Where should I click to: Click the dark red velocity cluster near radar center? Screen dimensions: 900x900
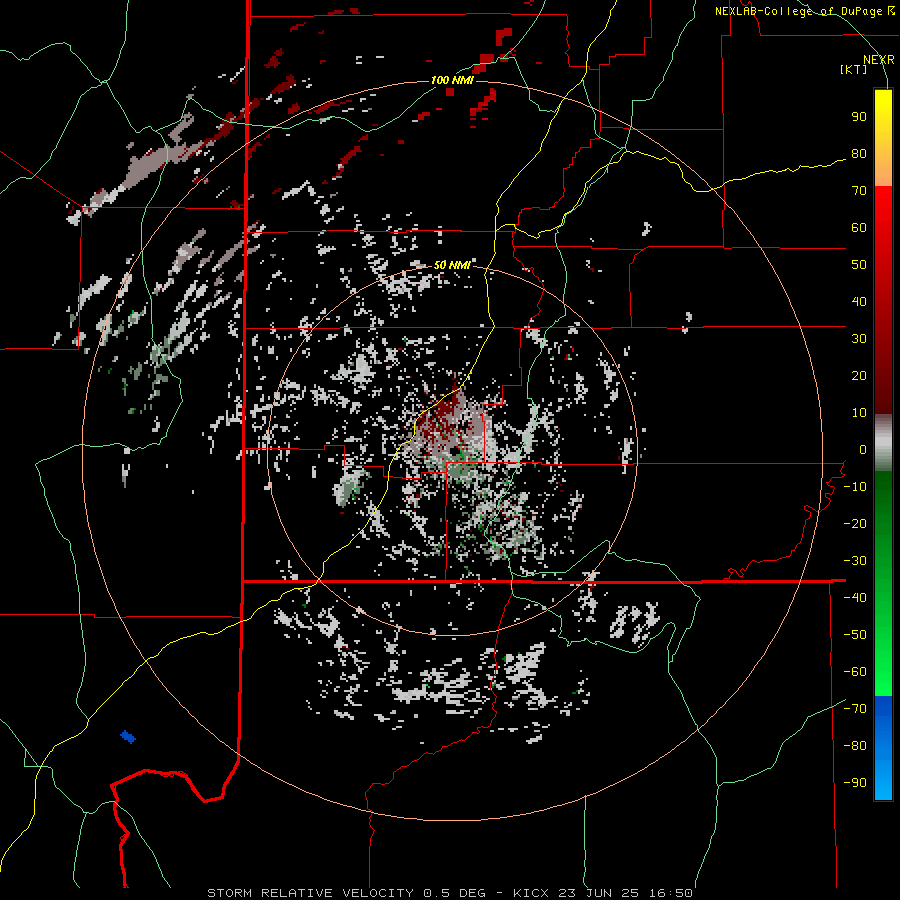443,416
